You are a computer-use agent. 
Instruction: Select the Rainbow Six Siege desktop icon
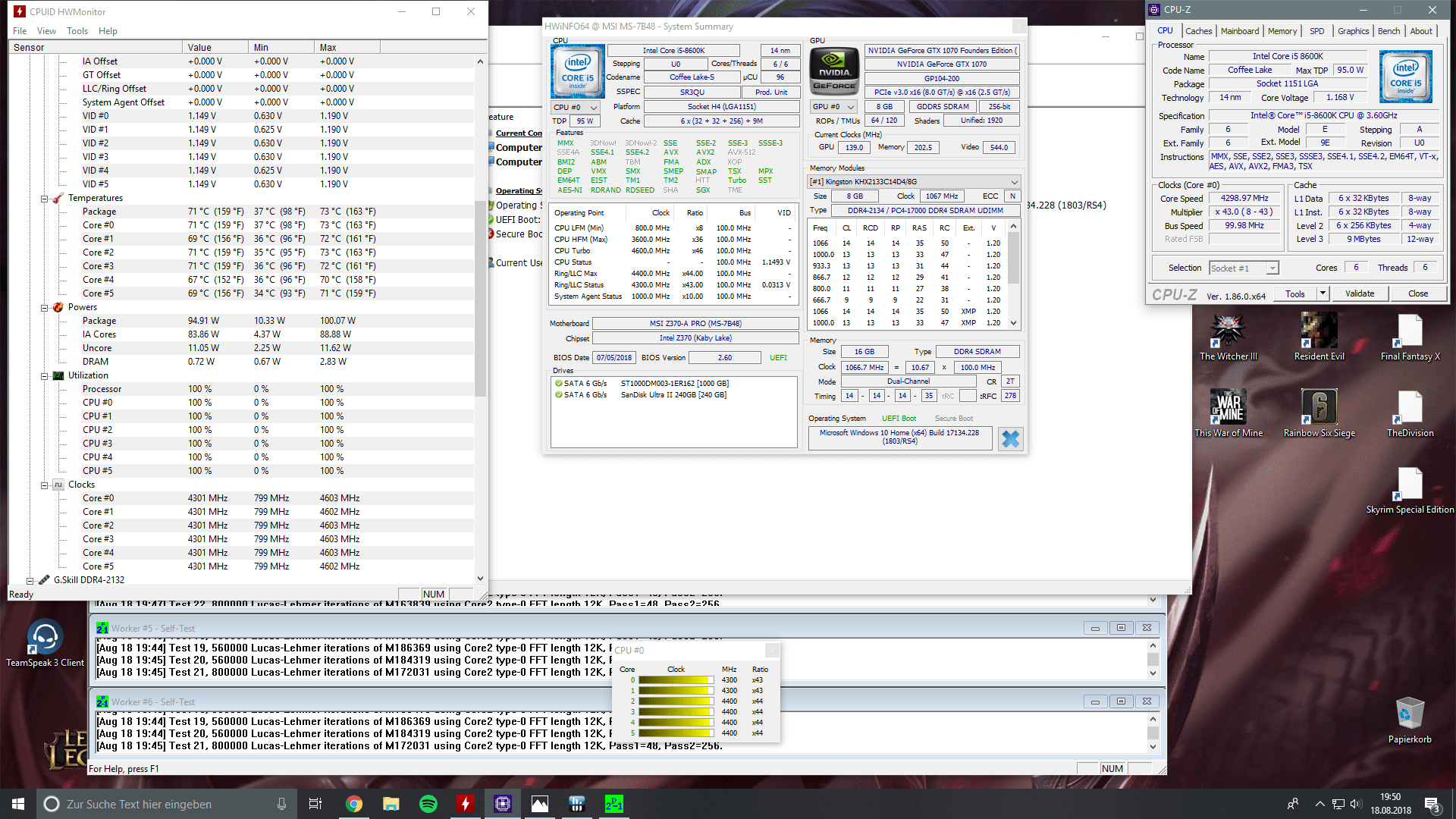coord(1319,414)
